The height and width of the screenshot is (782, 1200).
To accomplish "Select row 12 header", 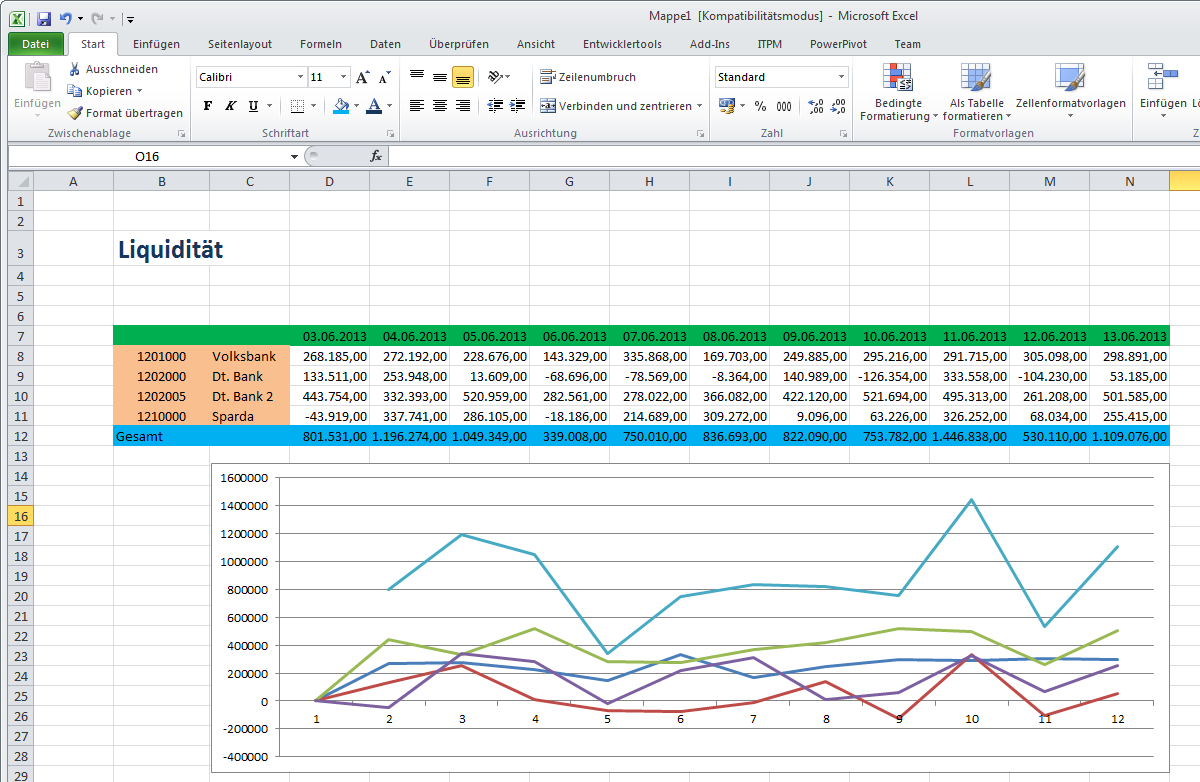I will 19,436.
